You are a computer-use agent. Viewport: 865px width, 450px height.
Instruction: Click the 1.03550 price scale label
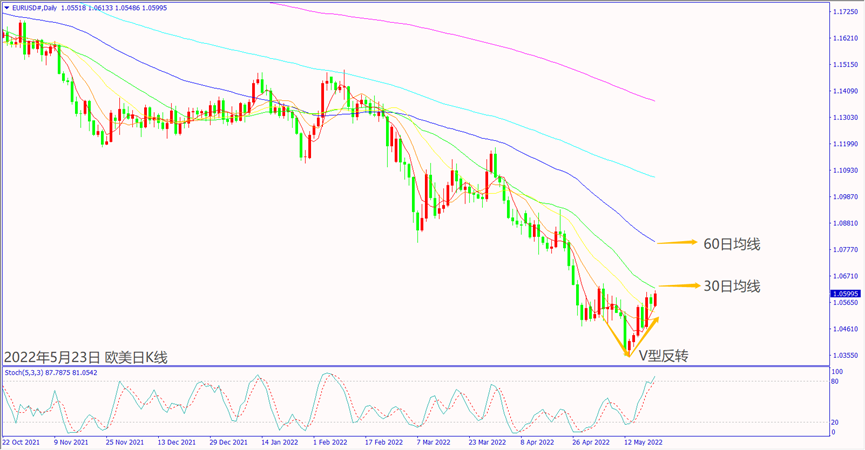pos(845,354)
